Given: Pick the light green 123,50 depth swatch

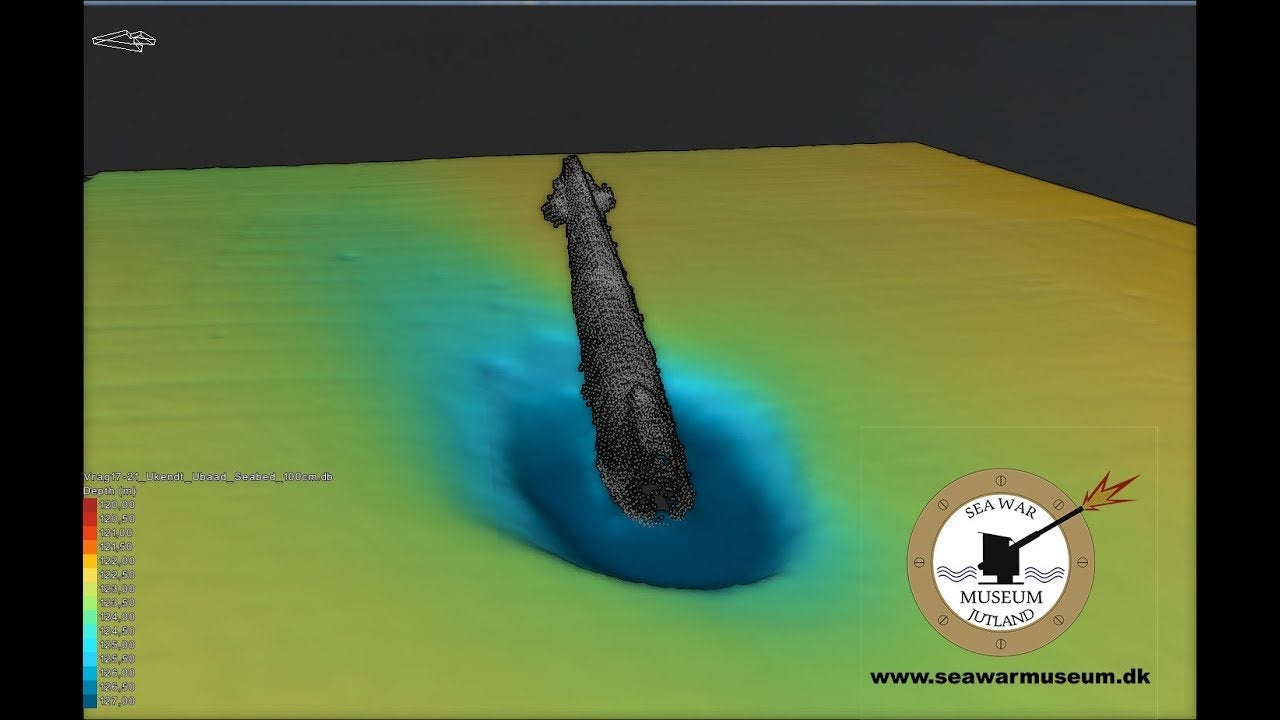Looking at the screenshot, I should click(x=90, y=603).
